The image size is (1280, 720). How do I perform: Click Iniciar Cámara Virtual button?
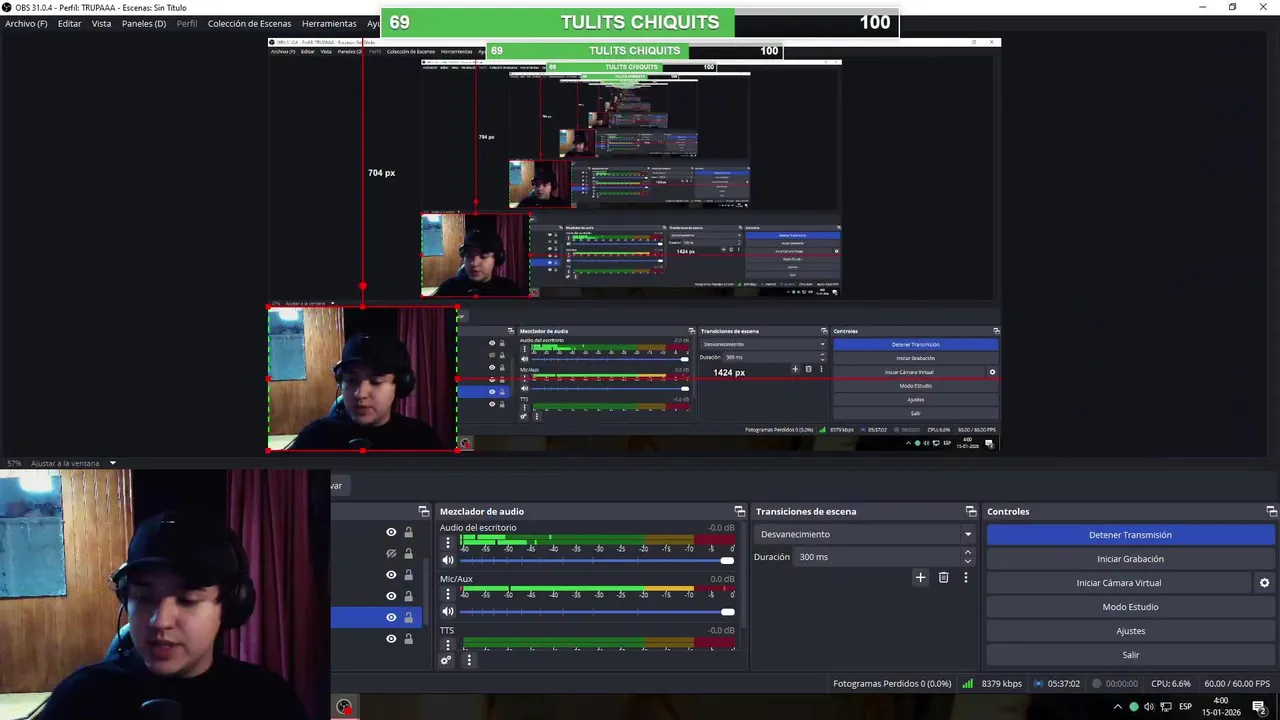[1118, 583]
